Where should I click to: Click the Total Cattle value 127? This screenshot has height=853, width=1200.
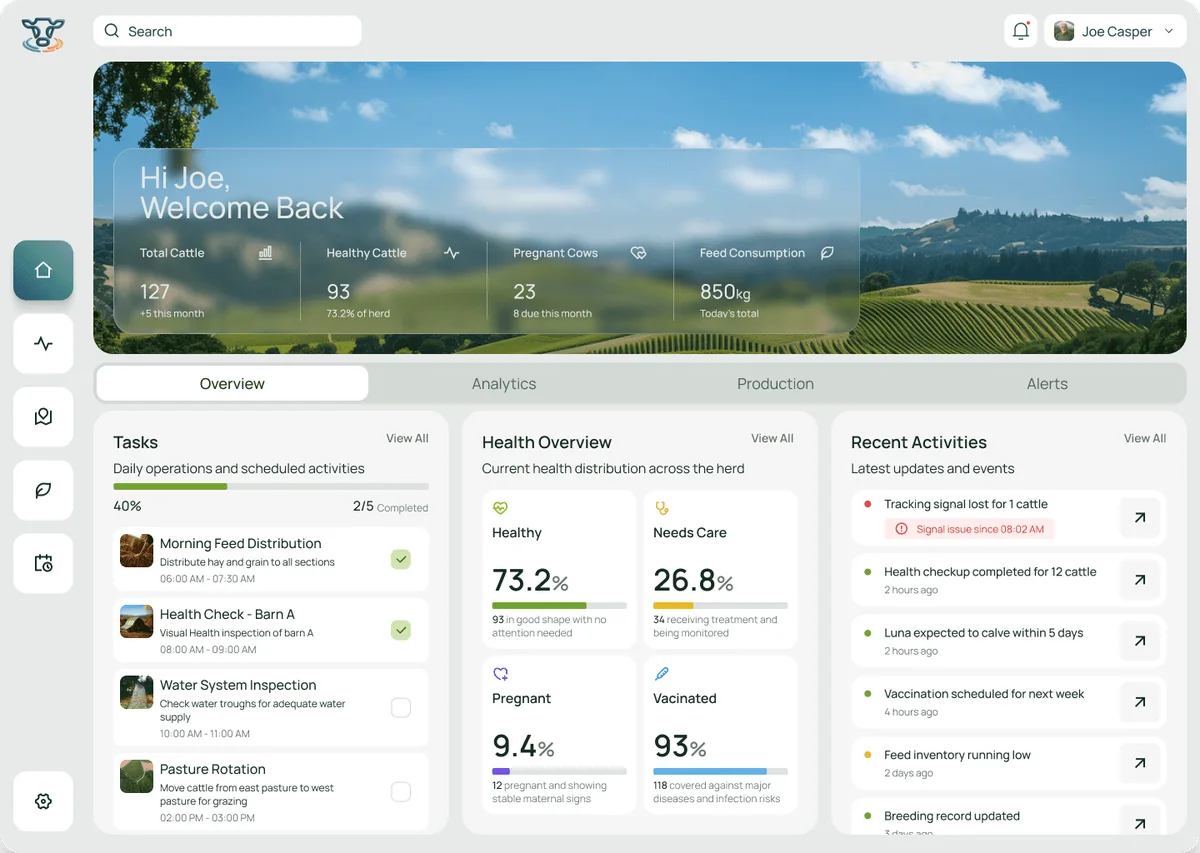[x=155, y=292]
